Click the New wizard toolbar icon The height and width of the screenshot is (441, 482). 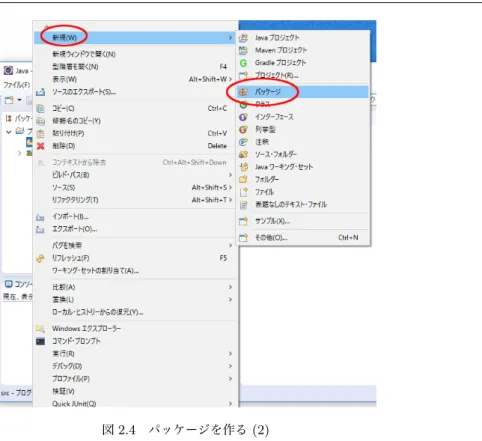click(x=9, y=100)
